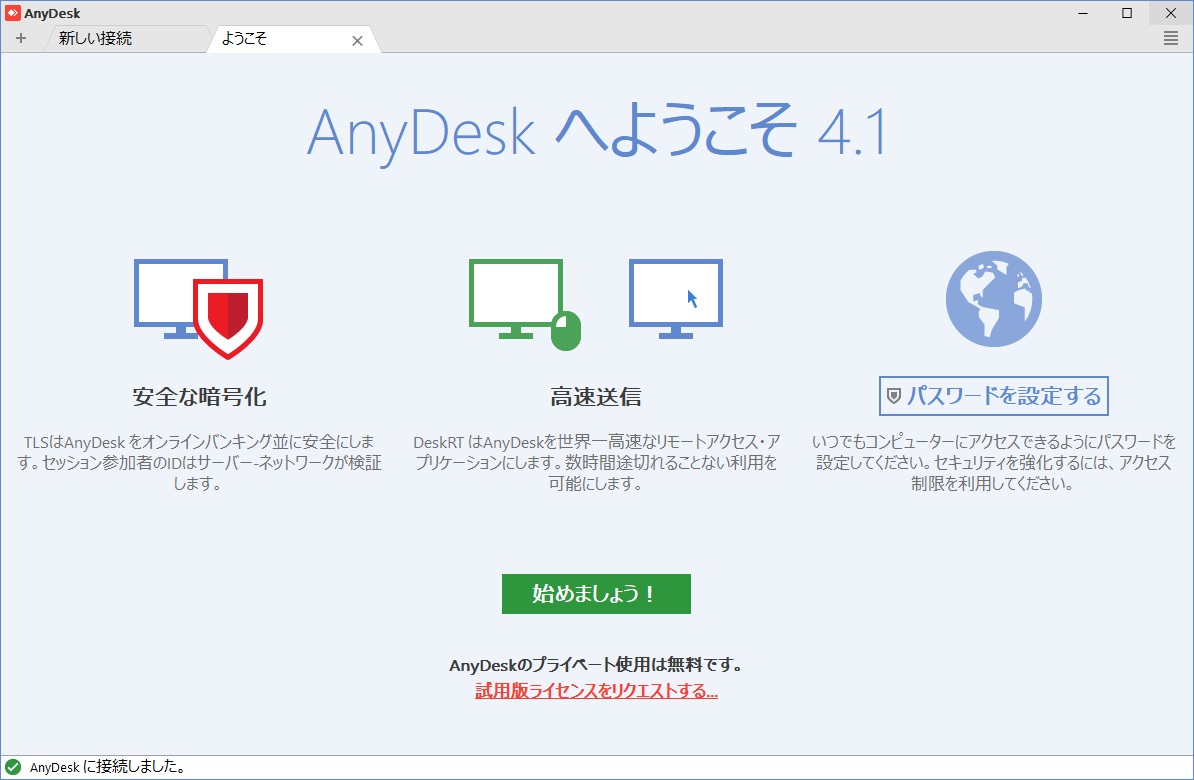
Task: Click the green checkmark status icon
Action: click(x=13, y=768)
